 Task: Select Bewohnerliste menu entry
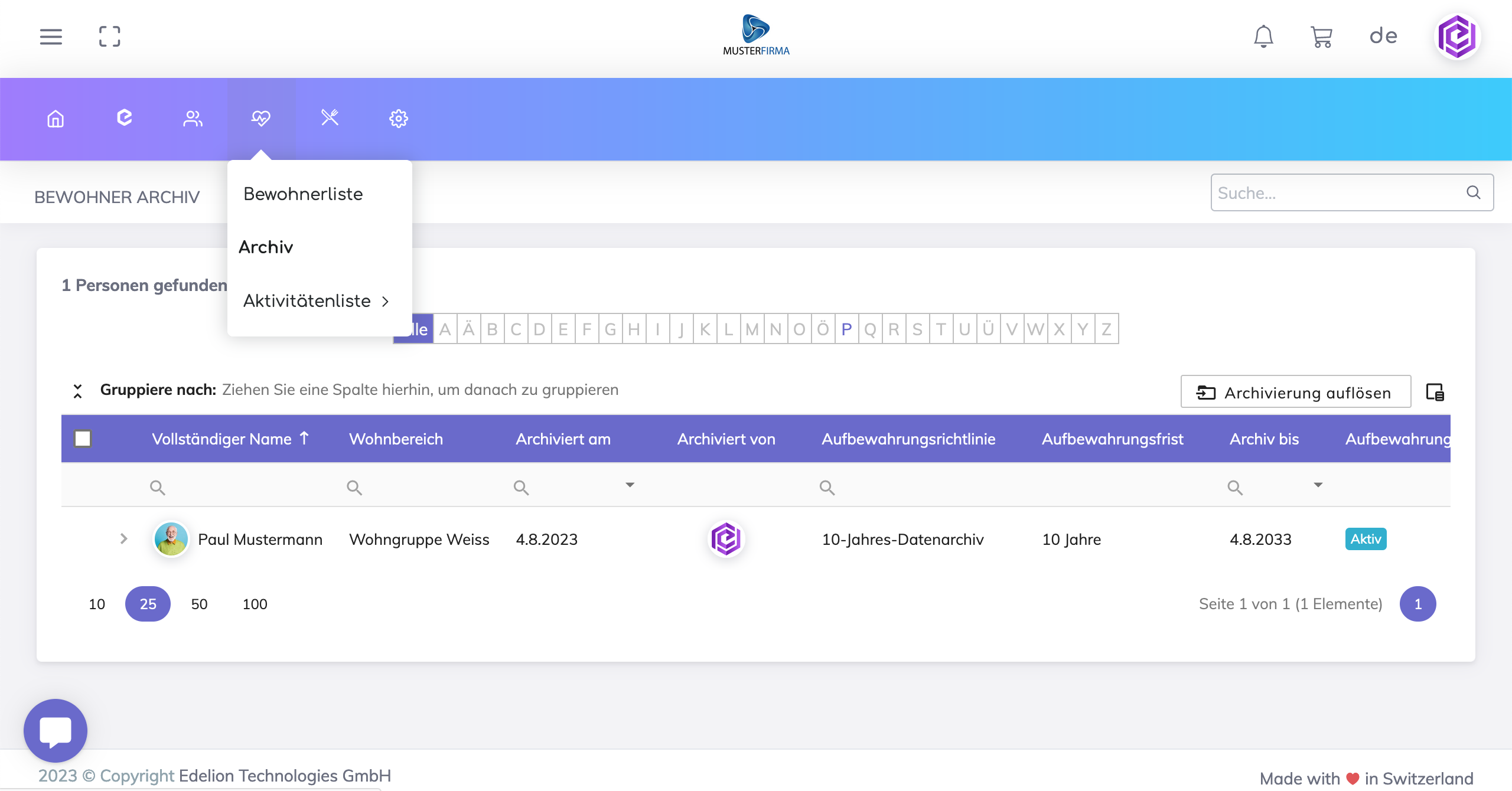click(303, 194)
